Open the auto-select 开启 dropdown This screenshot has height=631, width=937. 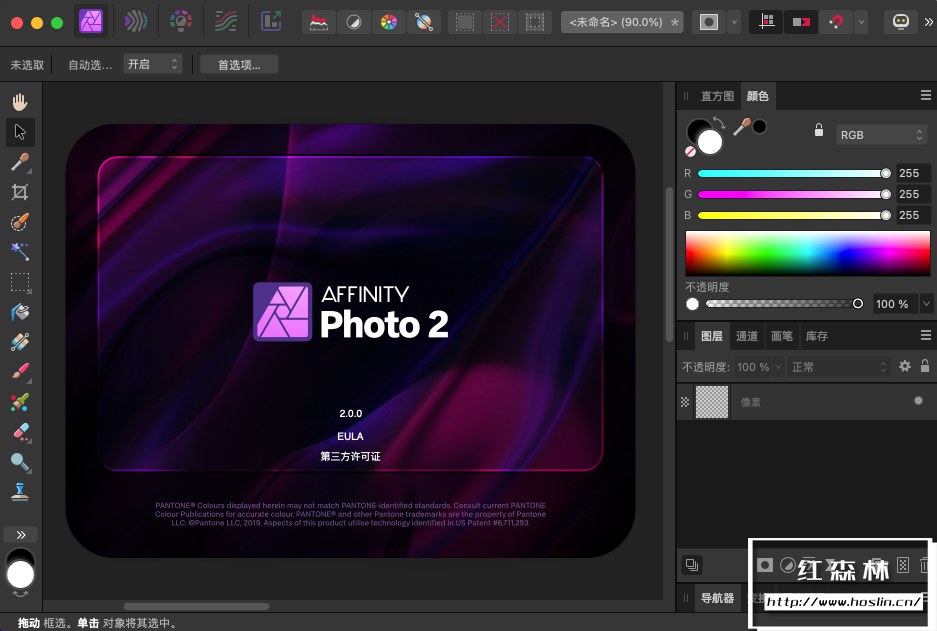pos(152,64)
